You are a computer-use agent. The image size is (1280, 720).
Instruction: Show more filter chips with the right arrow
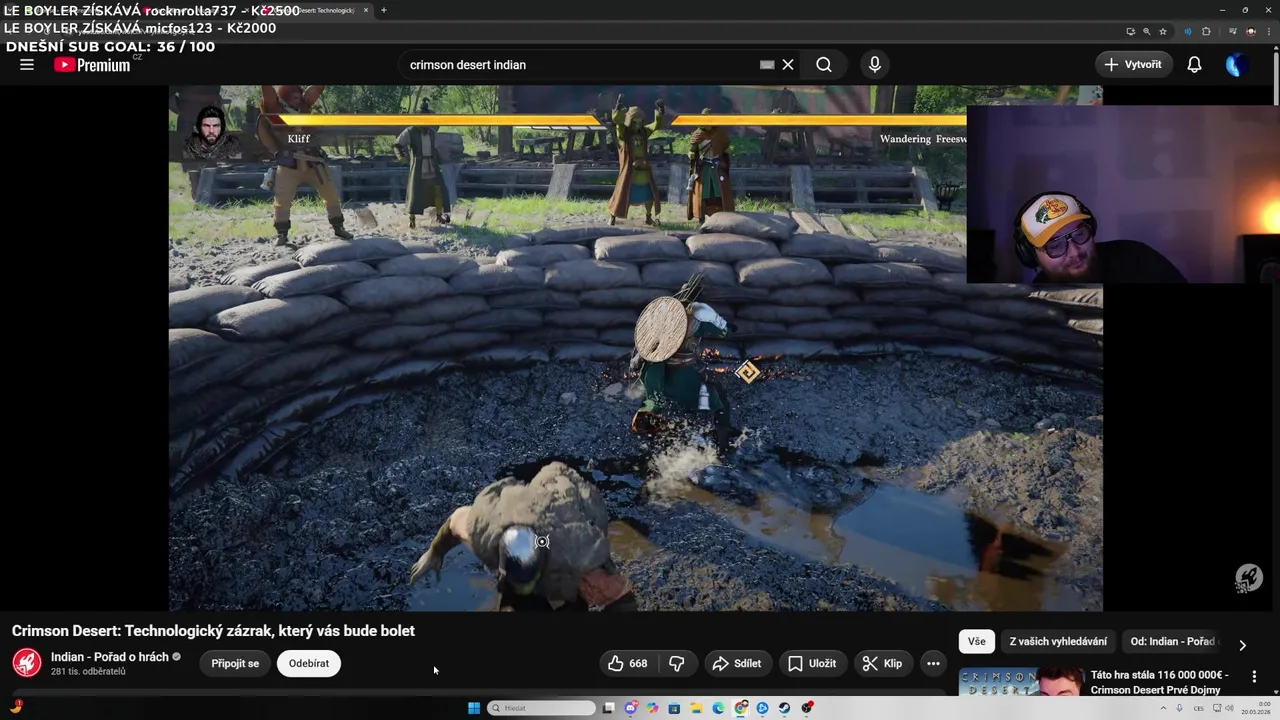tap(1242, 645)
